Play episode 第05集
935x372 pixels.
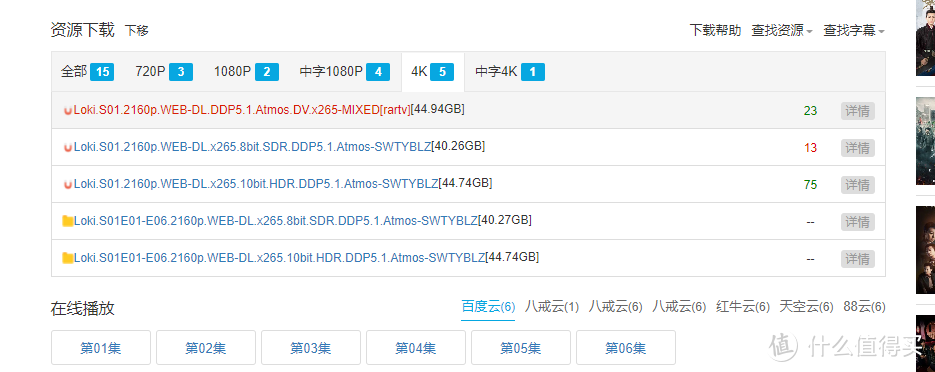click(x=521, y=348)
